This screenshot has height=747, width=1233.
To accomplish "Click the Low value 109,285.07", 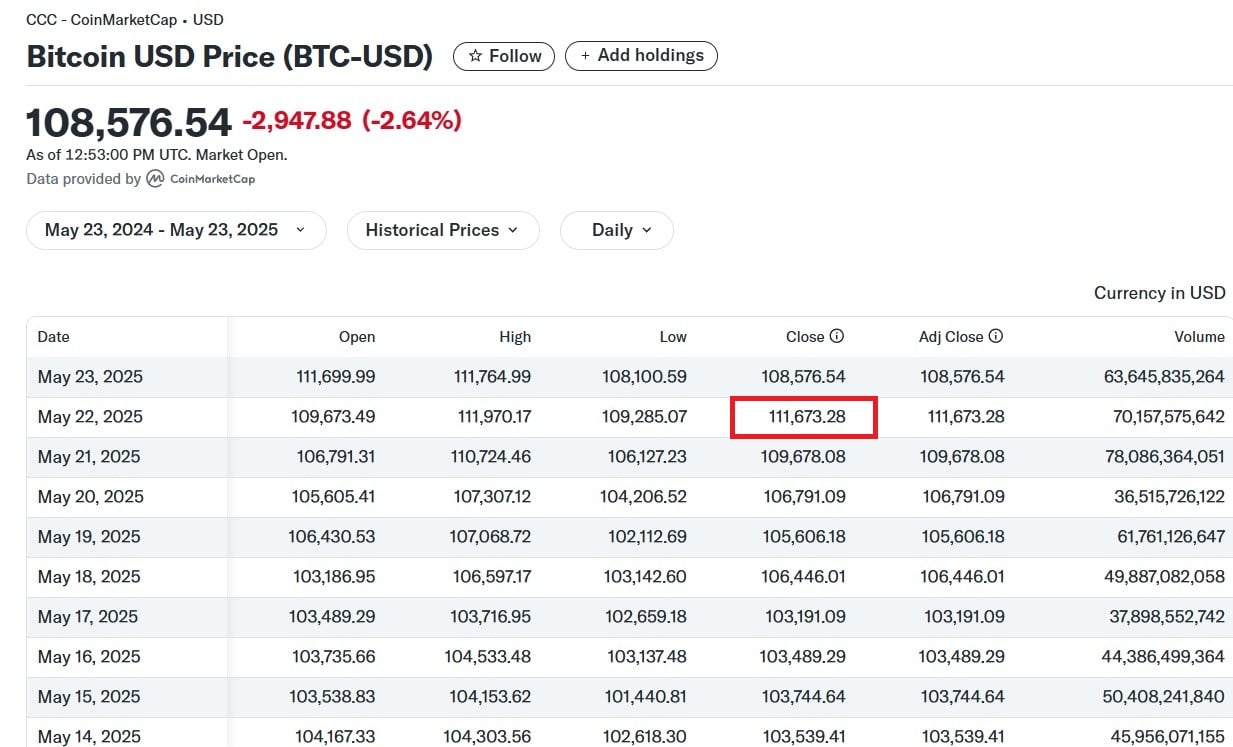I will point(646,417).
